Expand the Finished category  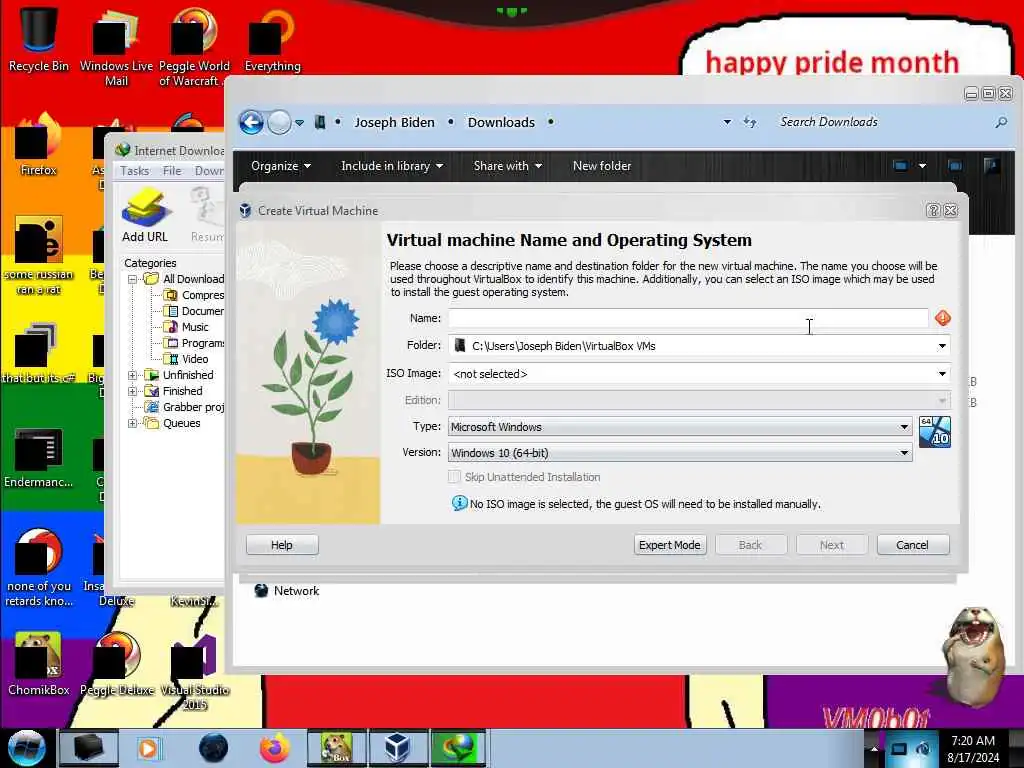click(x=133, y=391)
